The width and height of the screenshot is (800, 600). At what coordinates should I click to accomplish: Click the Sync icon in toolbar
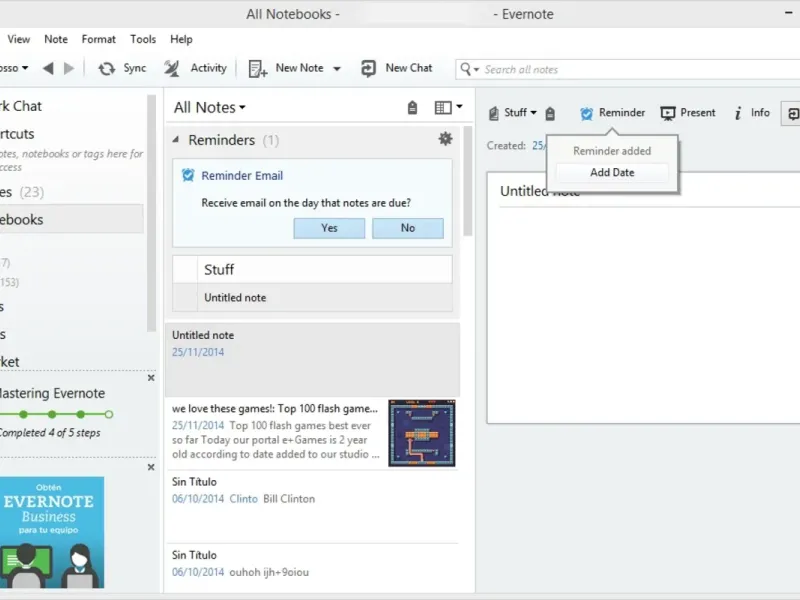107,68
